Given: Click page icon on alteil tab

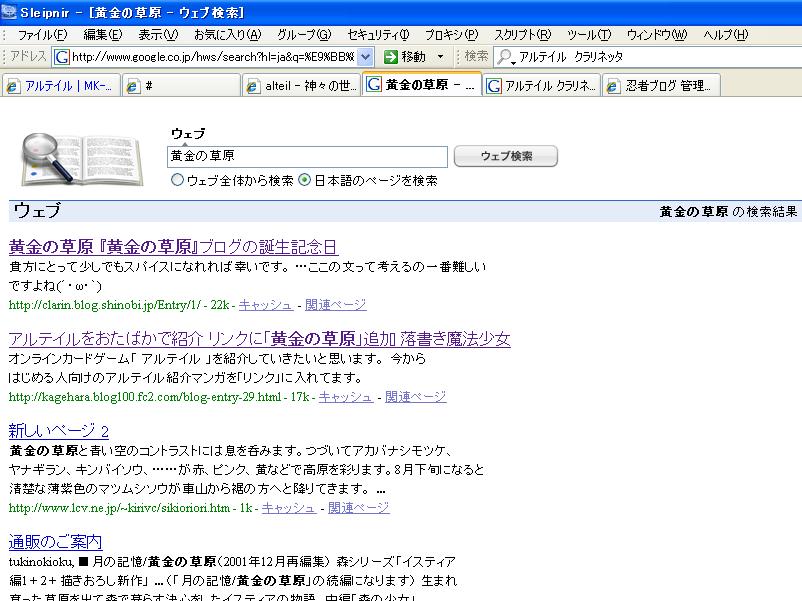Looking at the screenshot, I should pyautogui.click(x=252, y=86).
